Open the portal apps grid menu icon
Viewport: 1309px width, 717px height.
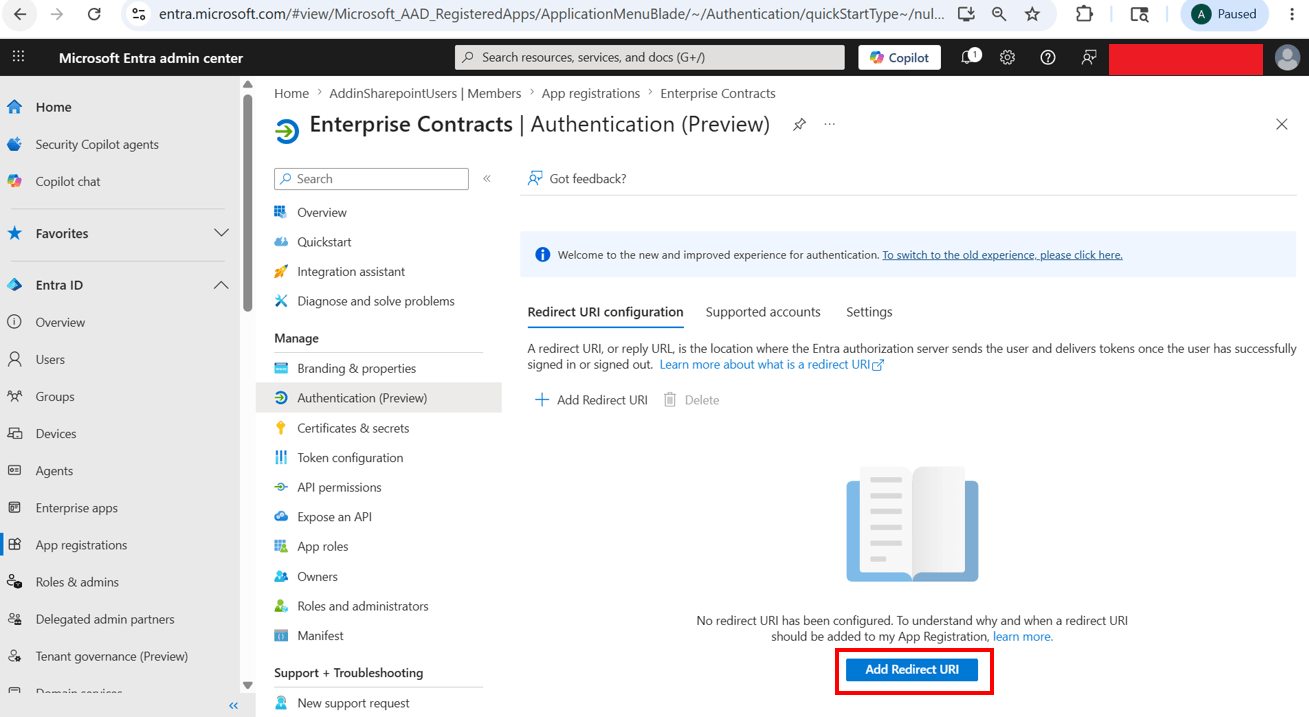19,58
